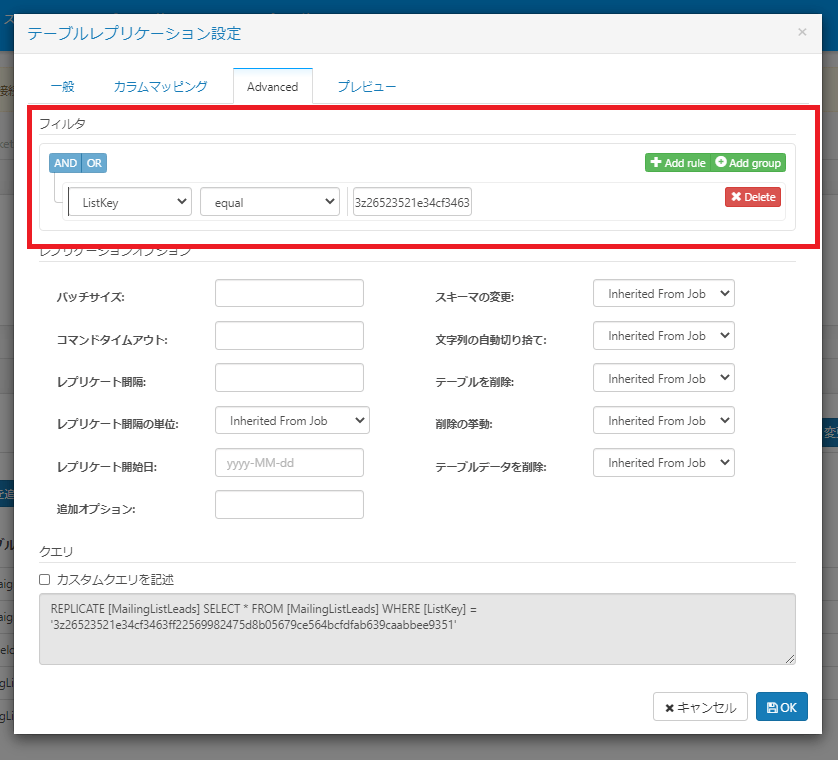Close the table replication settings dialog
The height and width of the screenshot is (760, 838).
pyautogui.click(x=802, y=32)
